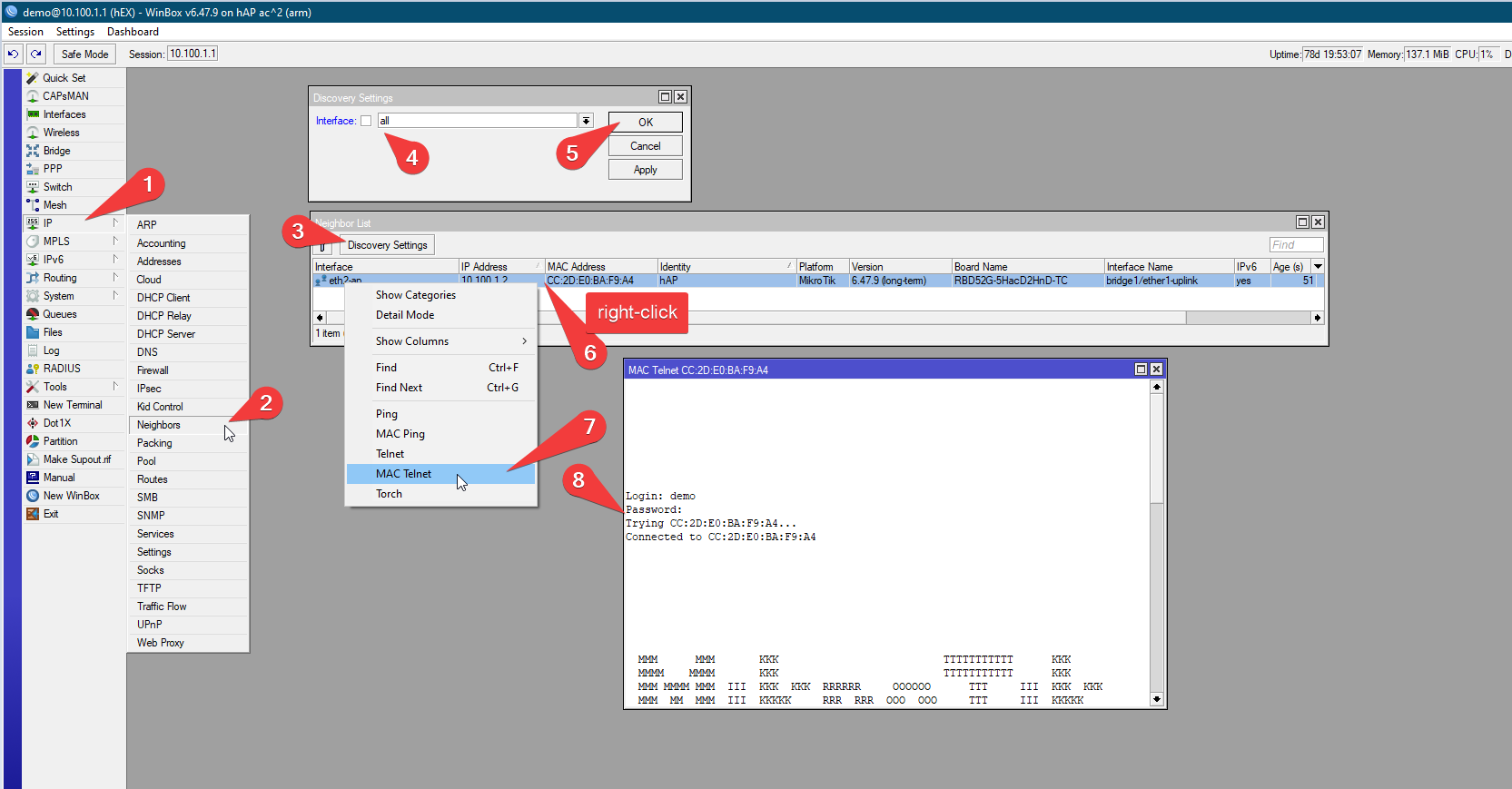Open the Settings menu in menu bar
This screenshot has height=789, width=1512.
coord(75,32)
